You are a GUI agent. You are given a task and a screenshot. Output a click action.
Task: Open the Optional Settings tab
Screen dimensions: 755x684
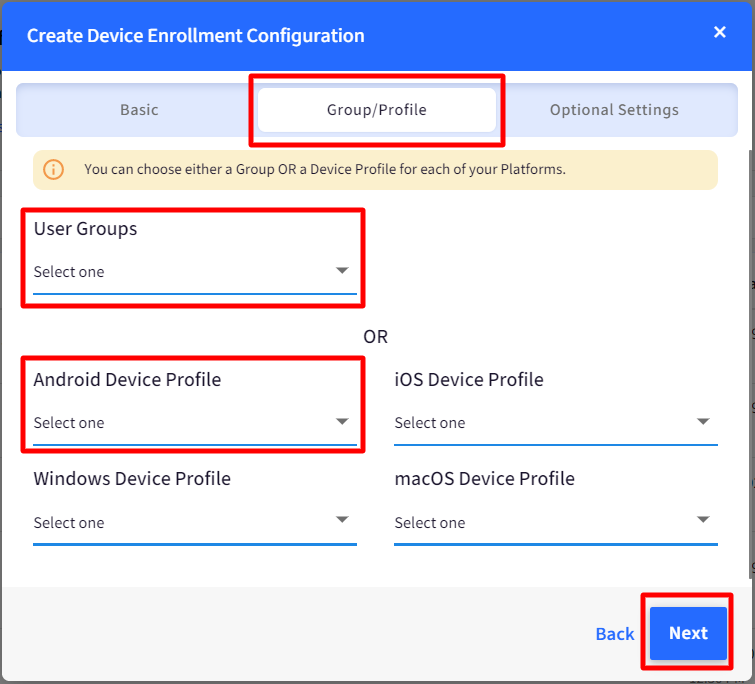pos(614,110)
